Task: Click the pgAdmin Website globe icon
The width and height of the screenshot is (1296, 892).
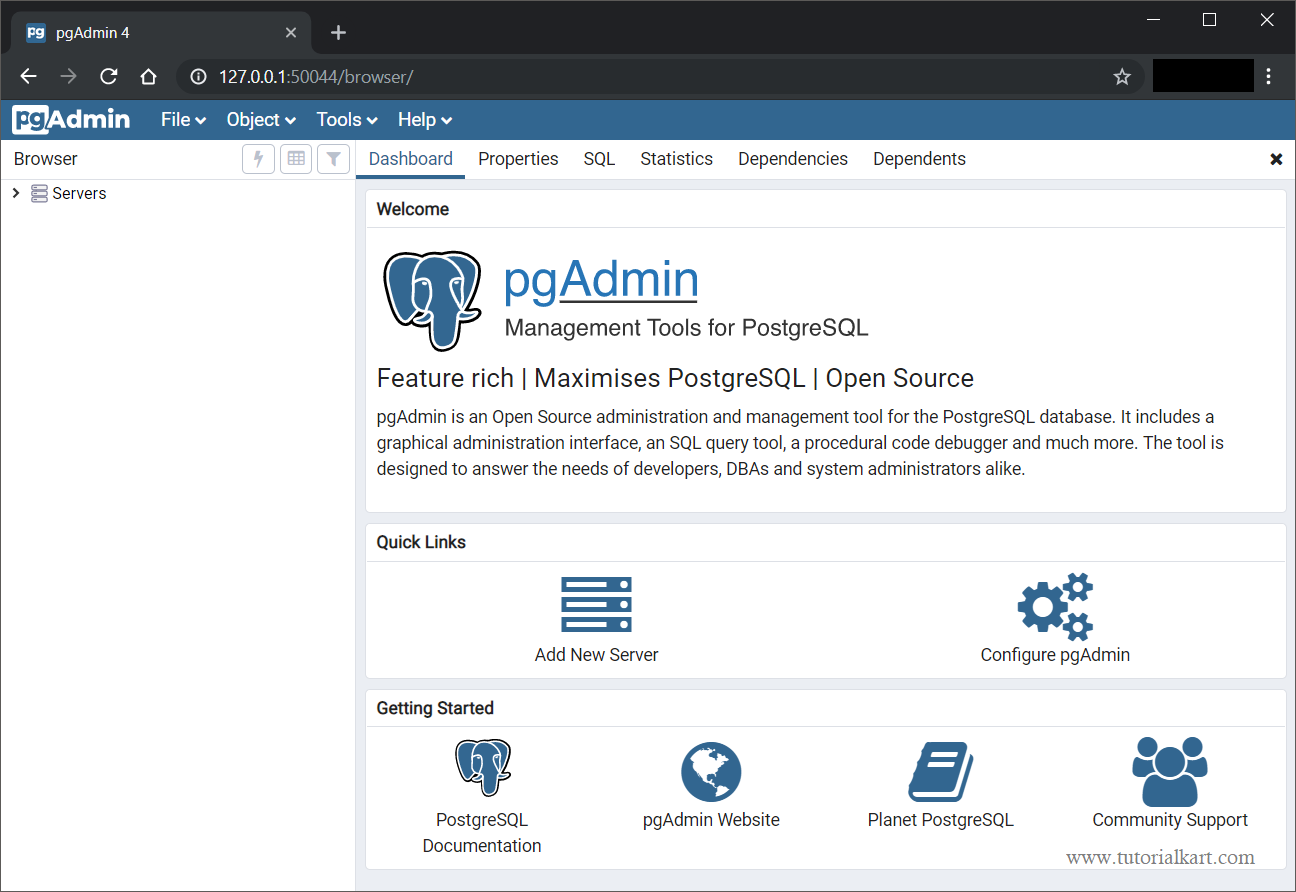Action: pos(711,770)
